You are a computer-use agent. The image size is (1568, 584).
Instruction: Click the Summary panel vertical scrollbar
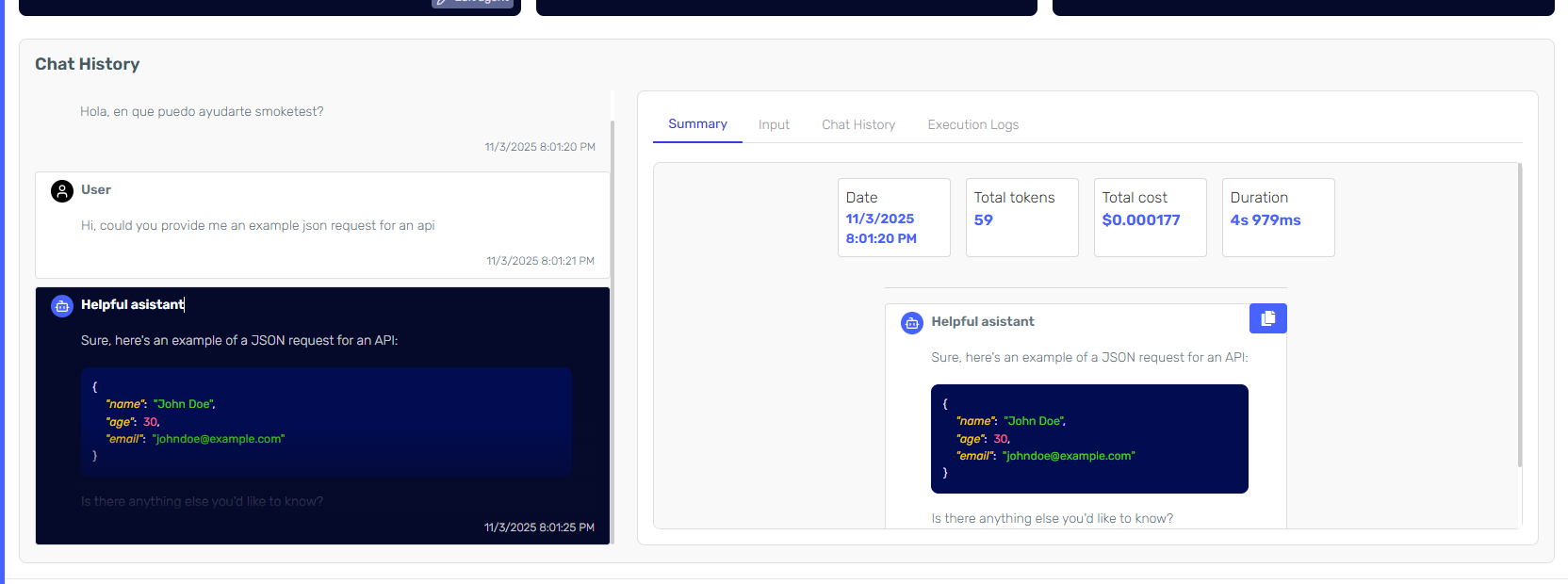pyautogui.click(x=1519, y=316)
